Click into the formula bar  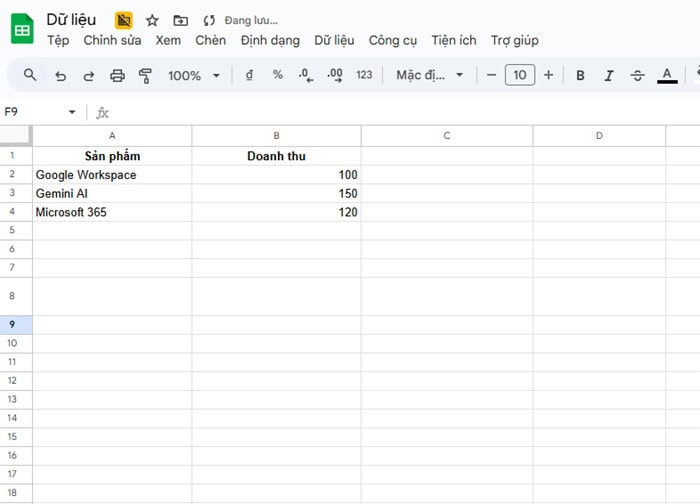(402, 112)
